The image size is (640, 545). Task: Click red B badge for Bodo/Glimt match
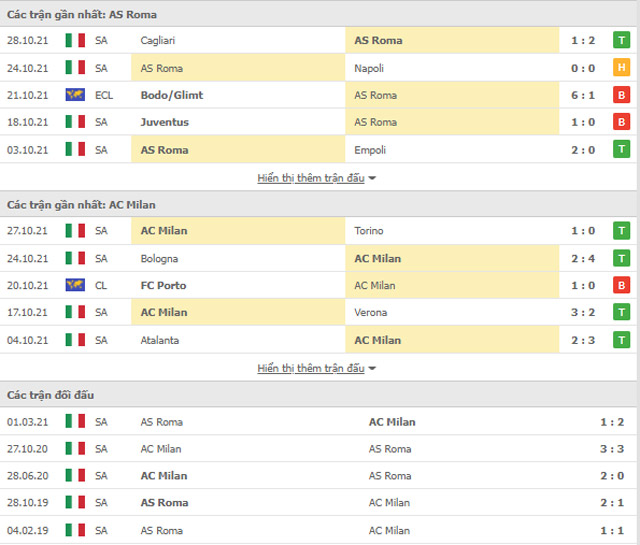point(622,95)
